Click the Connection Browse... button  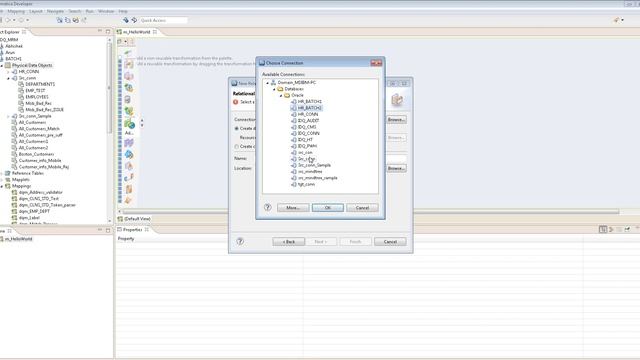(x=396, y=120)
